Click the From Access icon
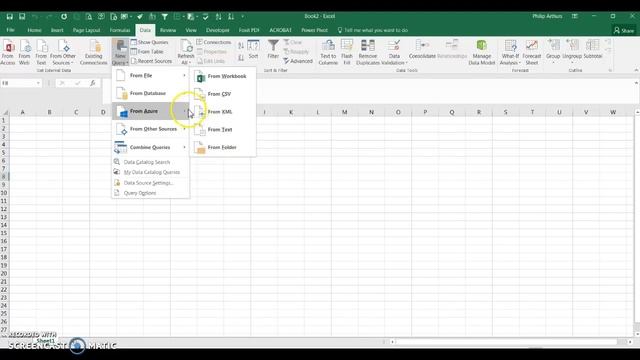This screenshot has height=360, width=640. click(x=8, y=52)
